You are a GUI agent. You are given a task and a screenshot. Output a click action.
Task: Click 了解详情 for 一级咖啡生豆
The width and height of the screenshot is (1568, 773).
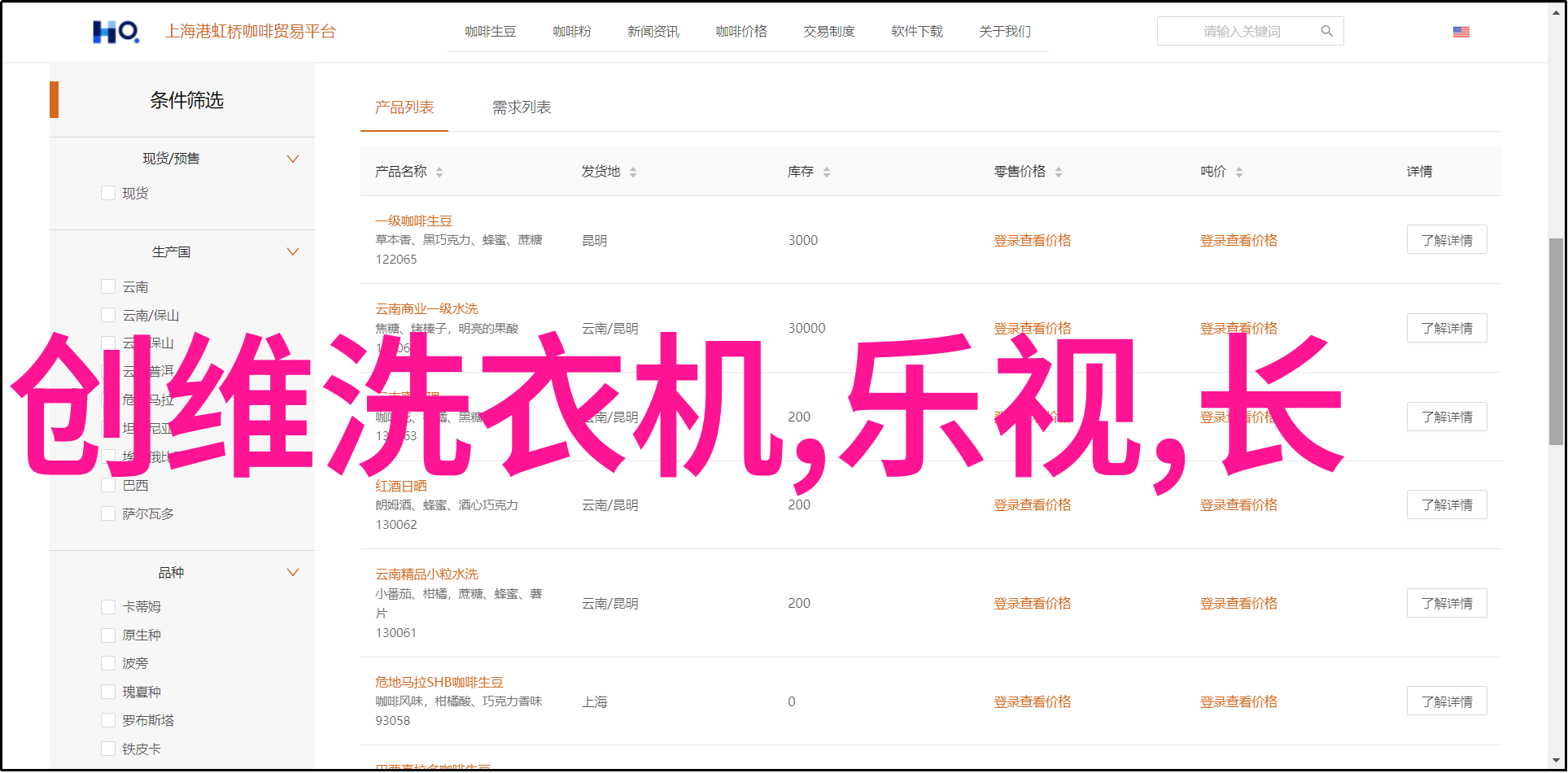pos(1447,240)
